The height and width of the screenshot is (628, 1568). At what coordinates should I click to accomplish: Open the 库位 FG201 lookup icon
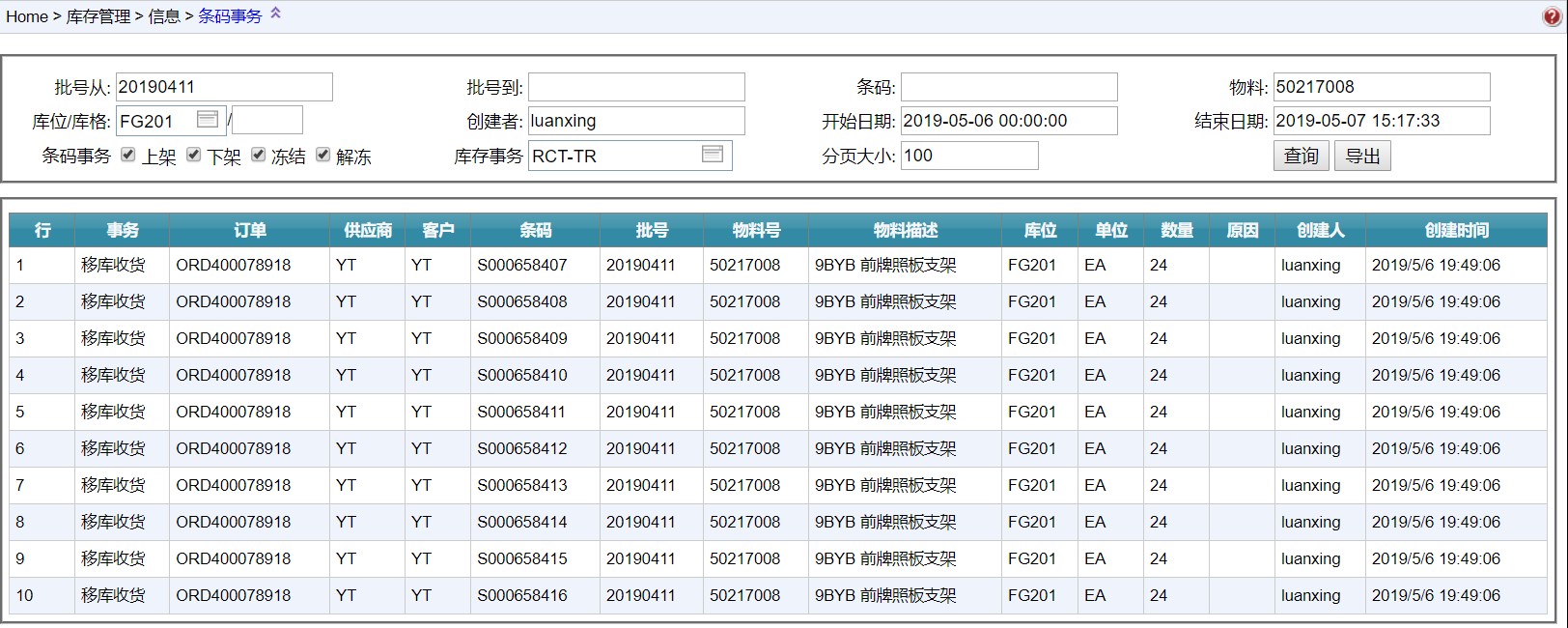point(207,120)
